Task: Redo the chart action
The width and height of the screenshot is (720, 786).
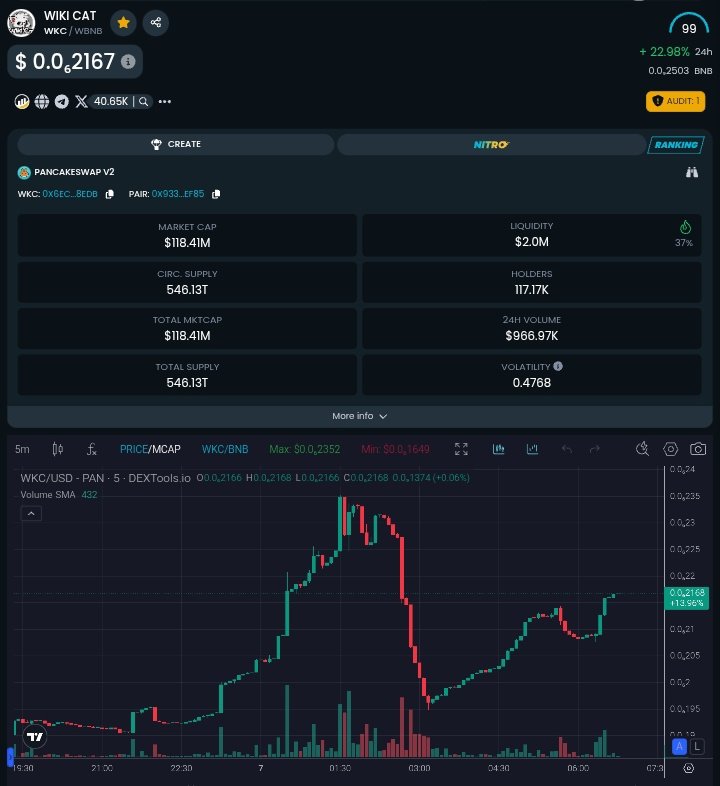Action: pyautogui.click(x=595, y=449)
